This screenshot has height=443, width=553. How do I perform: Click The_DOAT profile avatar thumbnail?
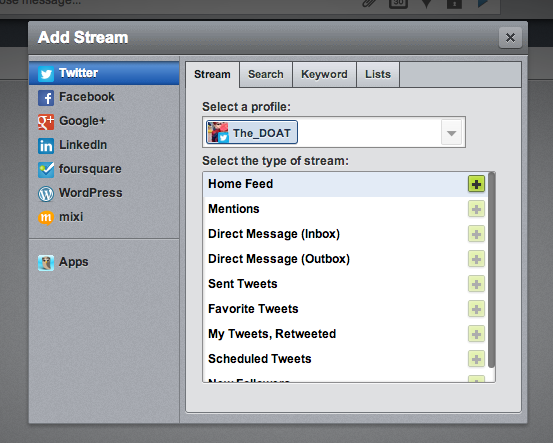(218, 132)
